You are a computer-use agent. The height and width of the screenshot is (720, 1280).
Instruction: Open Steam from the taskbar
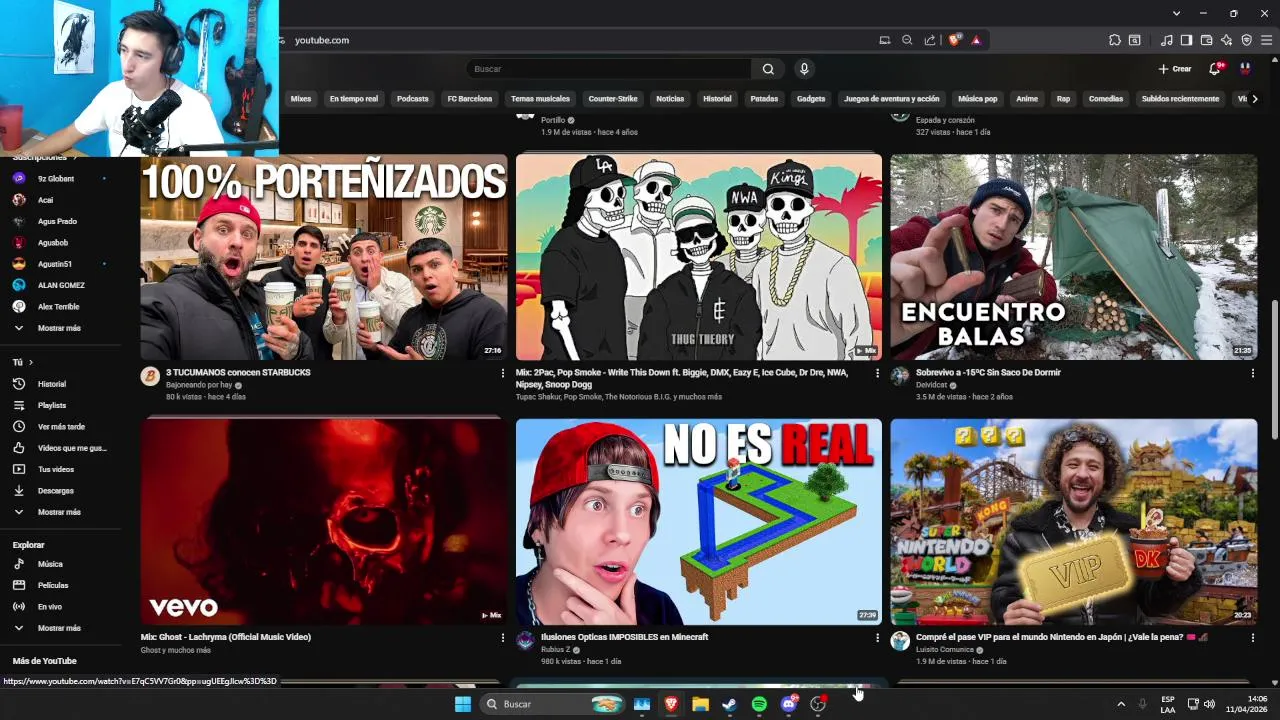pos(730,704)
